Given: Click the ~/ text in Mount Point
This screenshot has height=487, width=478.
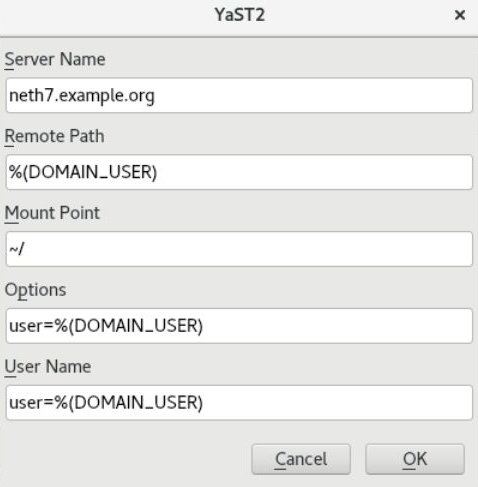Looking at the screenshot, I should click(17, 249).
